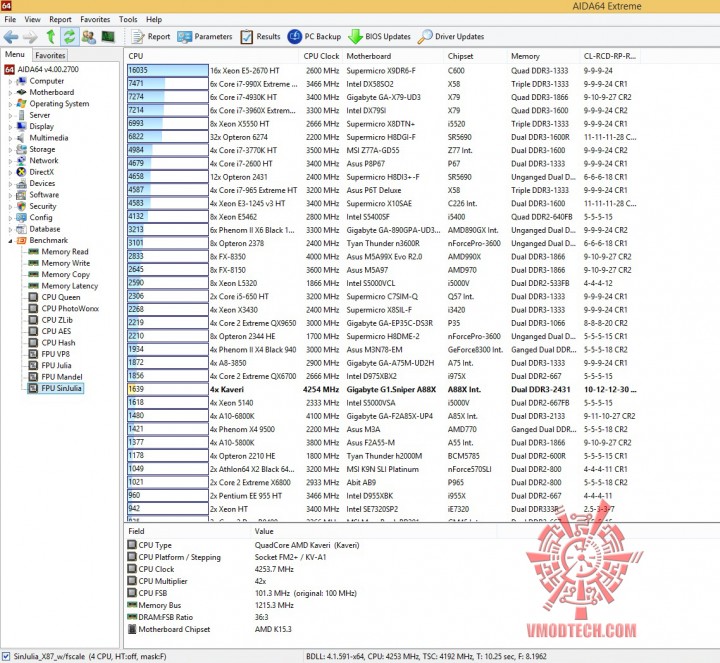The width and height of the screenshot is (720, 663).
Task: Click the green Up arrow toolbar icon
Action: tap(51, 36)
